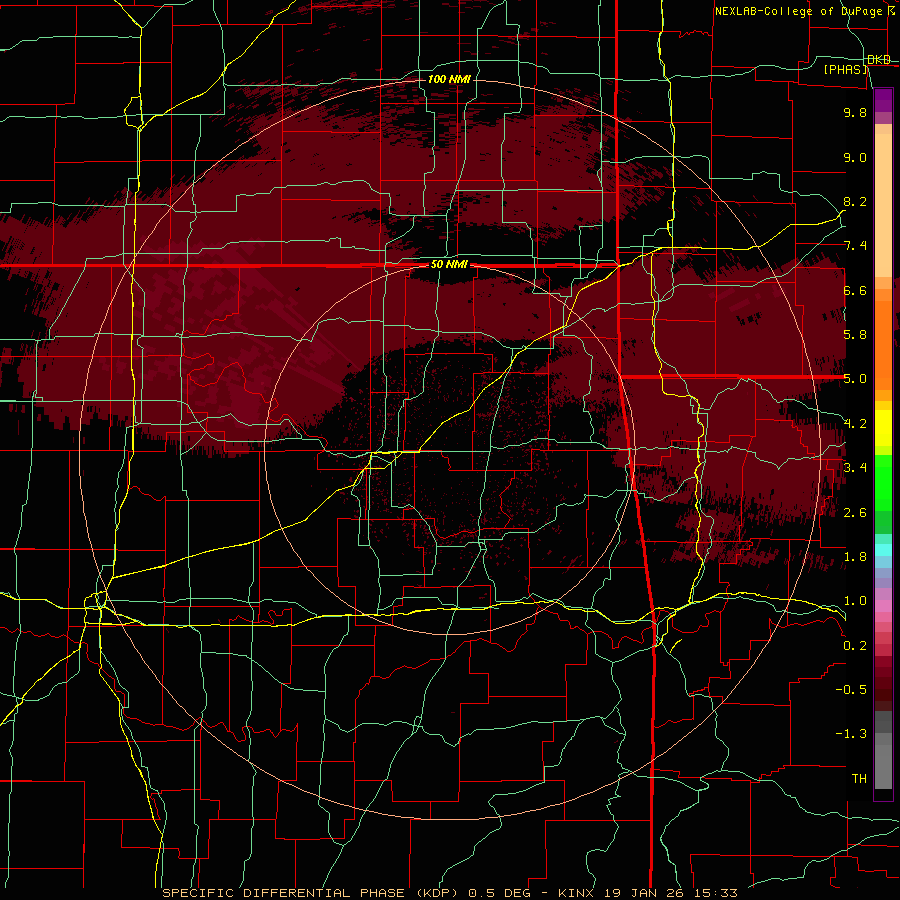This screenshot has height=900, width=900.
Task: Pick the bright green segment of the color bar
Action: pos(883,482)
